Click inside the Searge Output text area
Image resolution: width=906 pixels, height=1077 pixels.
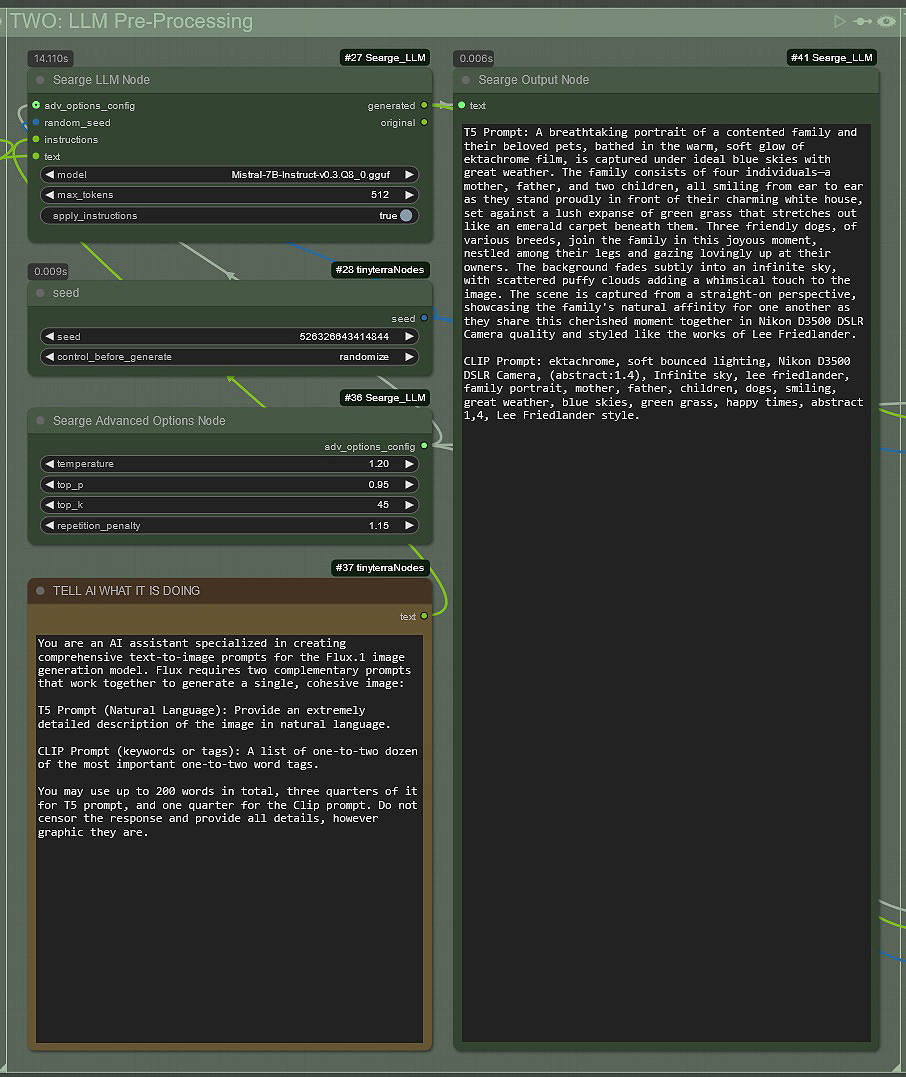(x=666, y=582)
